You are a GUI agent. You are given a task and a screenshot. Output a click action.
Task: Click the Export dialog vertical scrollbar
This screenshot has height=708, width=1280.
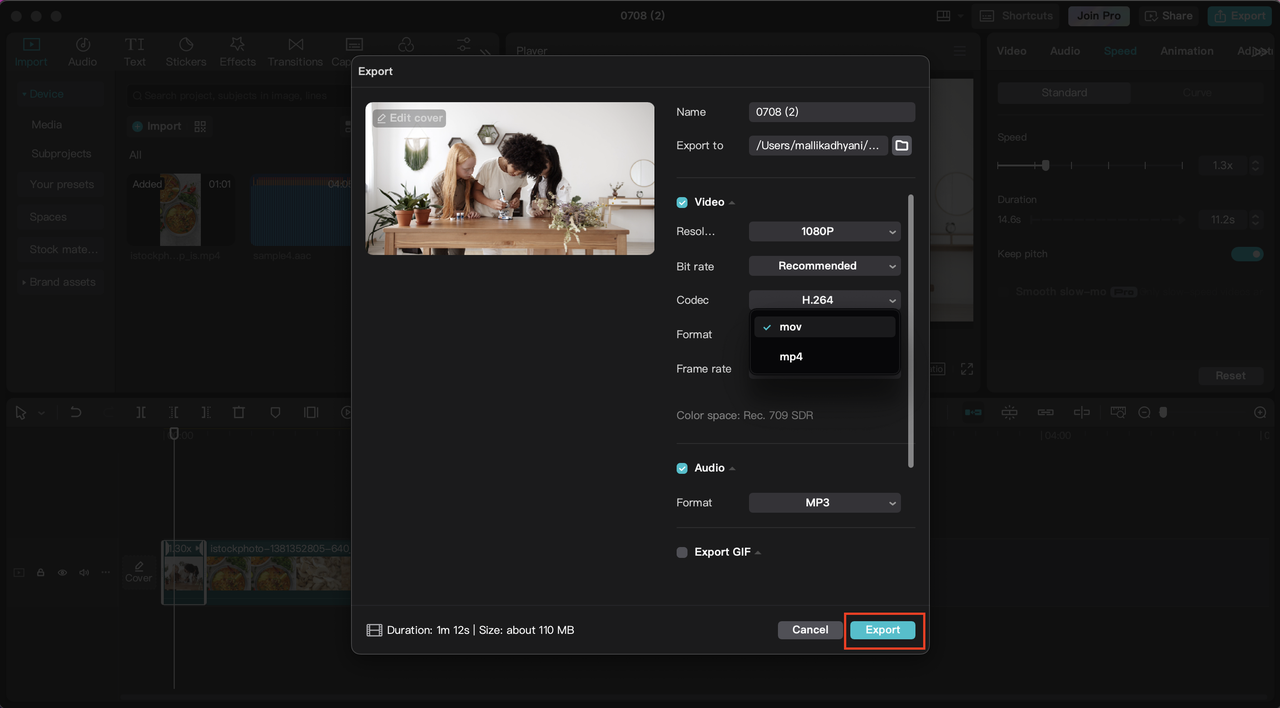[x=911, y=330]
